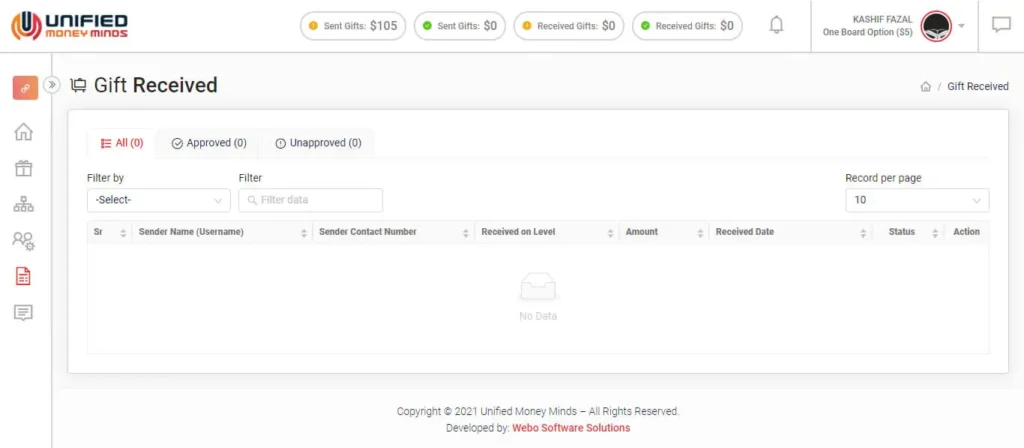Viewport: 1024px width, 448px height.
Task: Expand sidebar with double chevron button
Action: pos(52,85)
